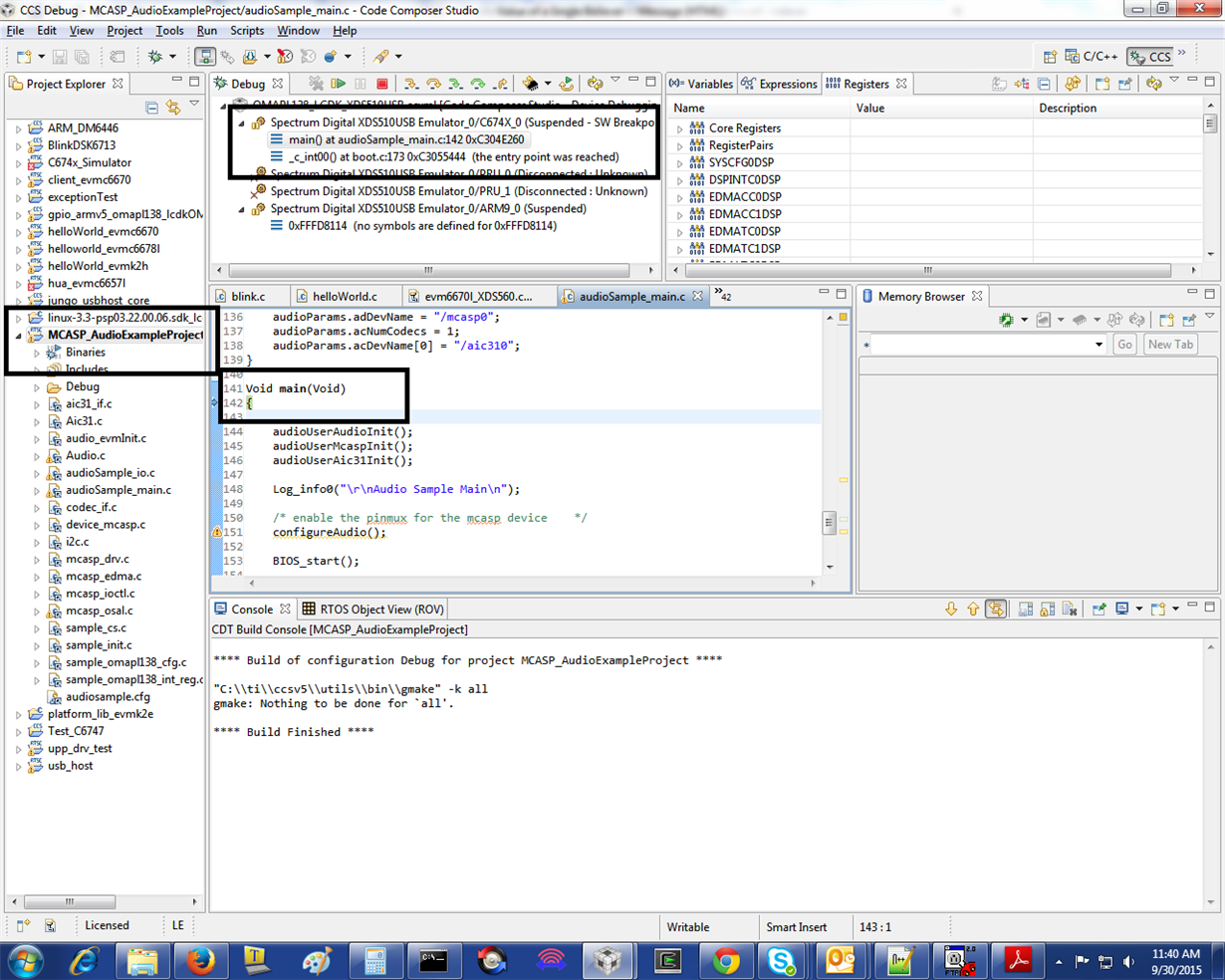Open audioSample_io.c in Project Explorer
The height and width of the screenshot is (980, 1225).
coord(110,473)
